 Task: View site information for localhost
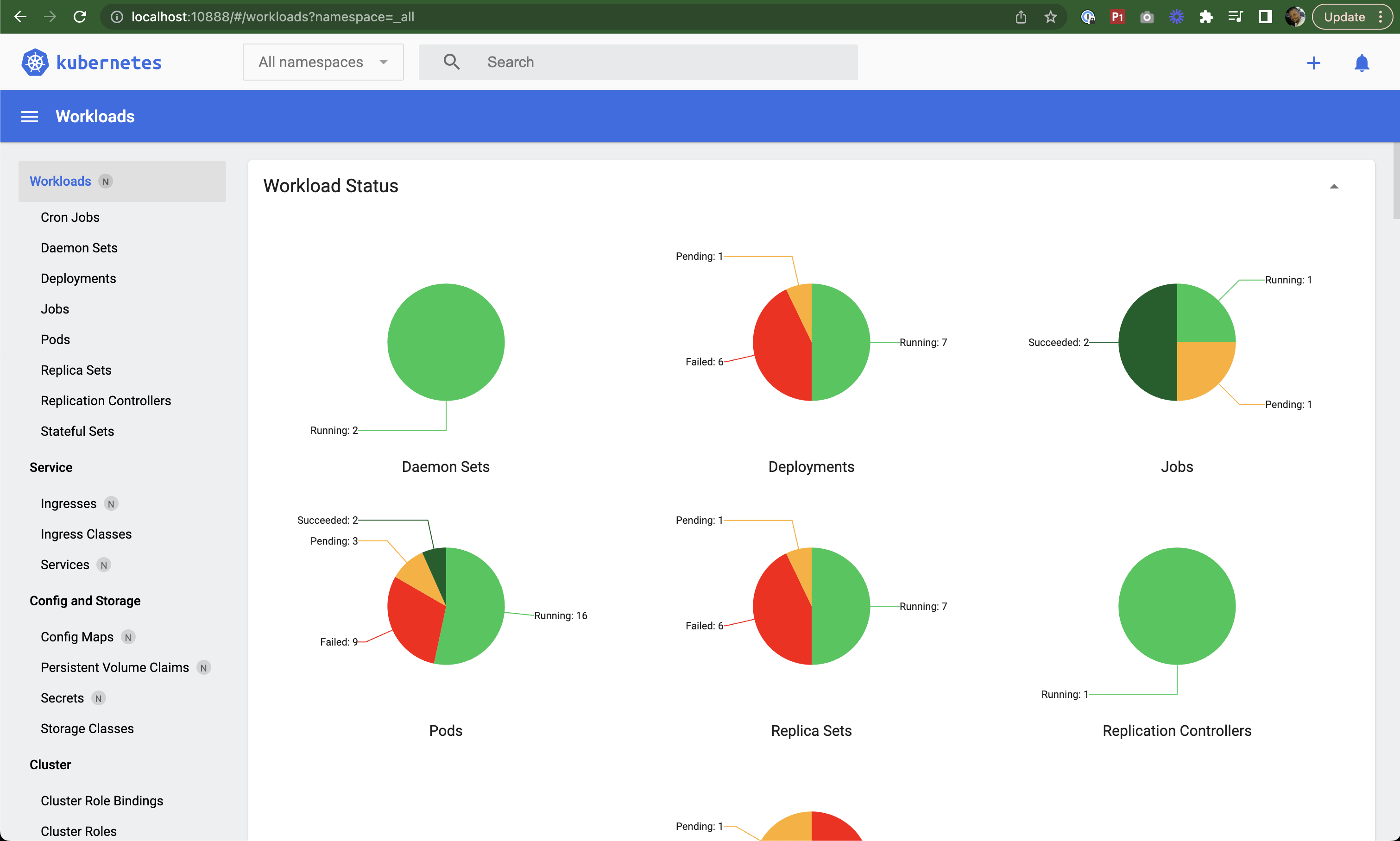point(117,17)
